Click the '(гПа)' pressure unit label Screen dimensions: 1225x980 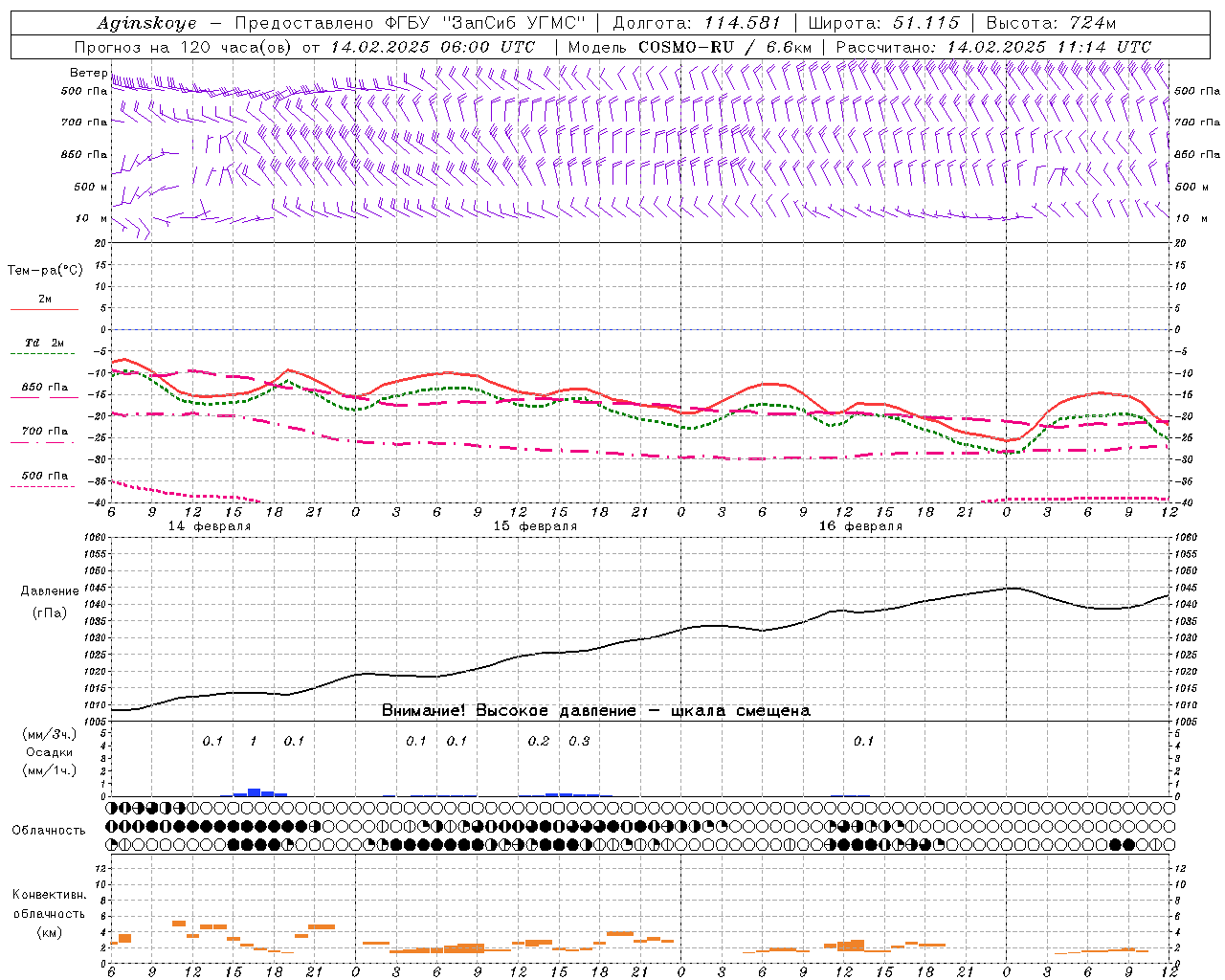[49, 612]
